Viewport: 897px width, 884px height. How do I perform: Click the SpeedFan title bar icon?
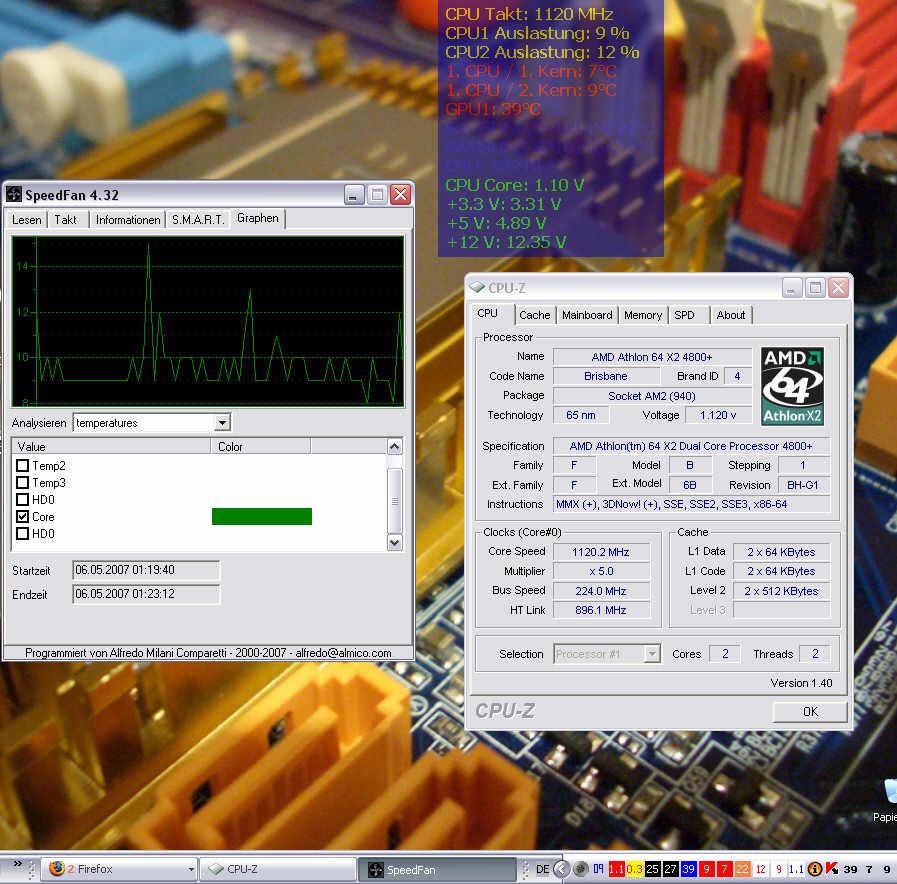coord(14,195)
